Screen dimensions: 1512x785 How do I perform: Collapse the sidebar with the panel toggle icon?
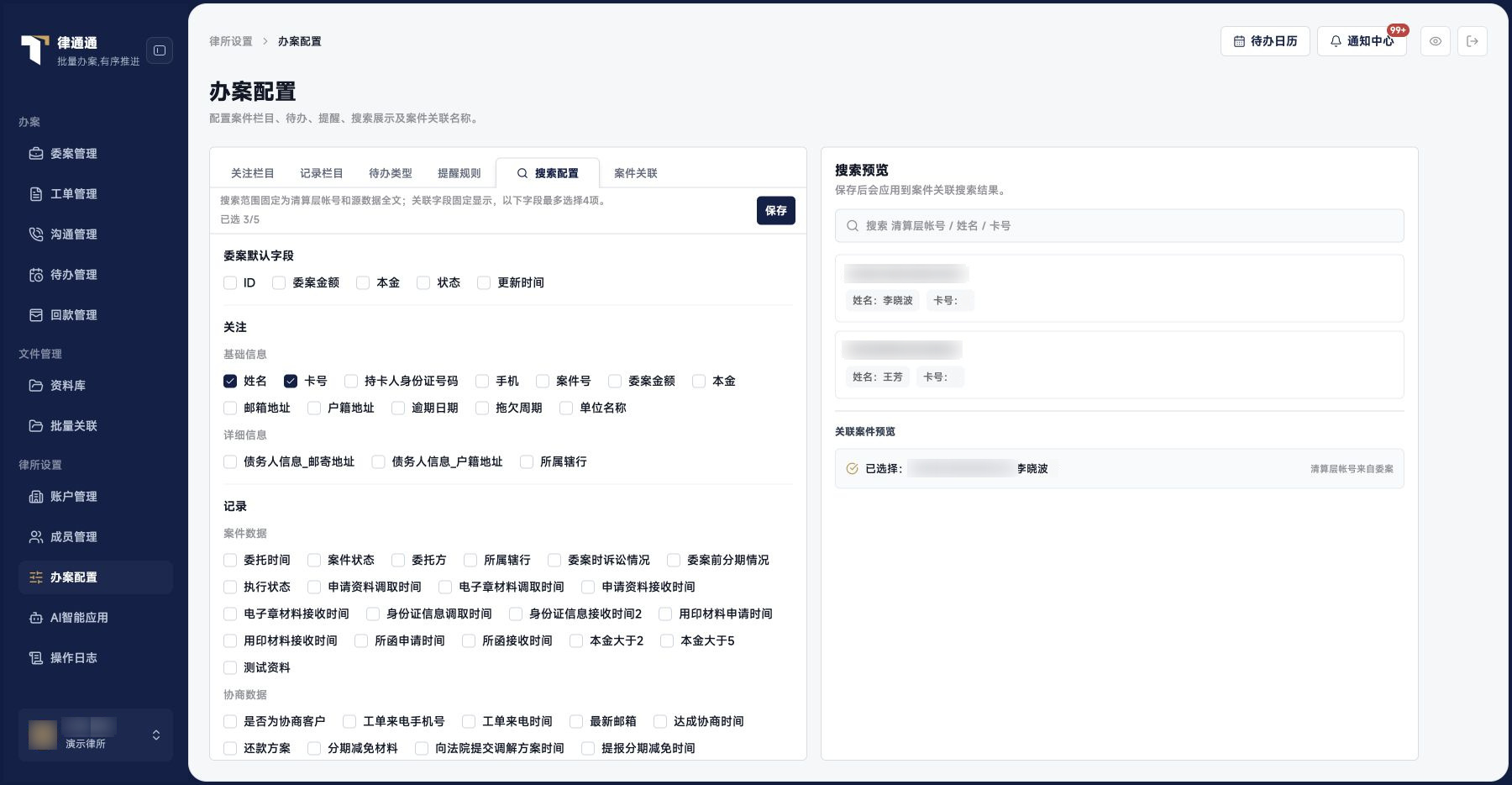pyautogui.click(x=160, y=50)
